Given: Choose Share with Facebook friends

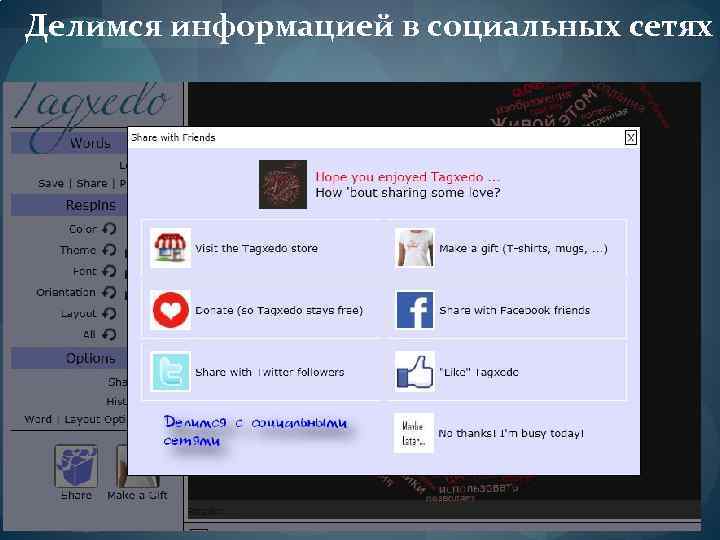Looking at the screenshot, I should (x=515, y=310).
